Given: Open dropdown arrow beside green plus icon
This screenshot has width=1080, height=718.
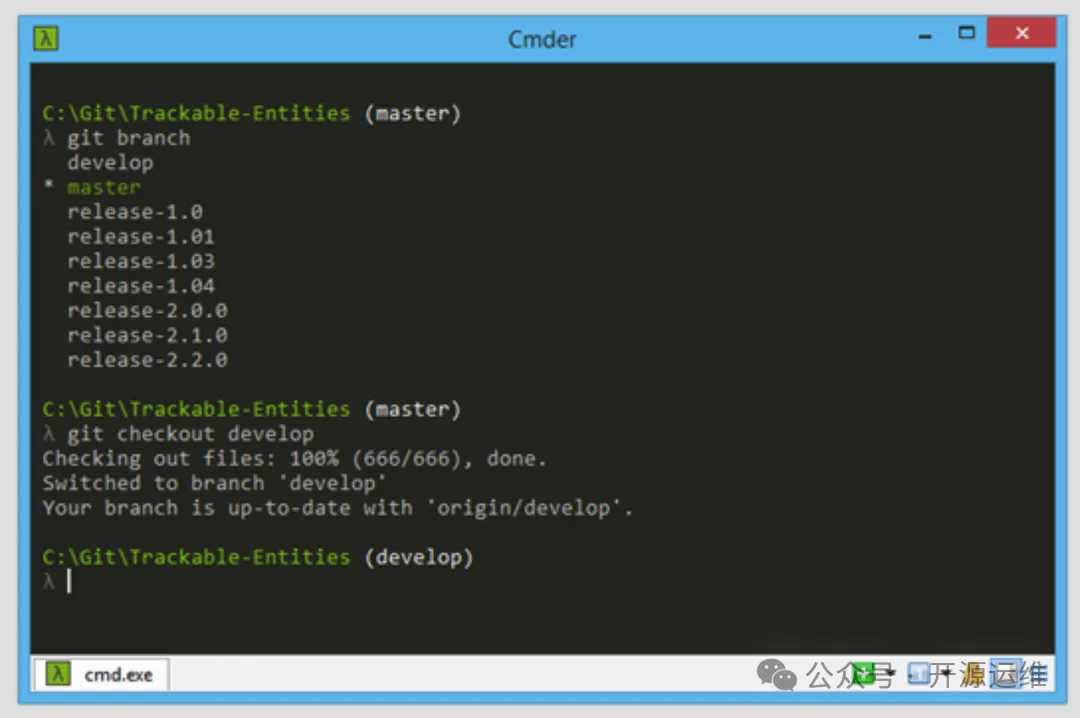Looking at the screenshot, I should click(x=889, y=674).
